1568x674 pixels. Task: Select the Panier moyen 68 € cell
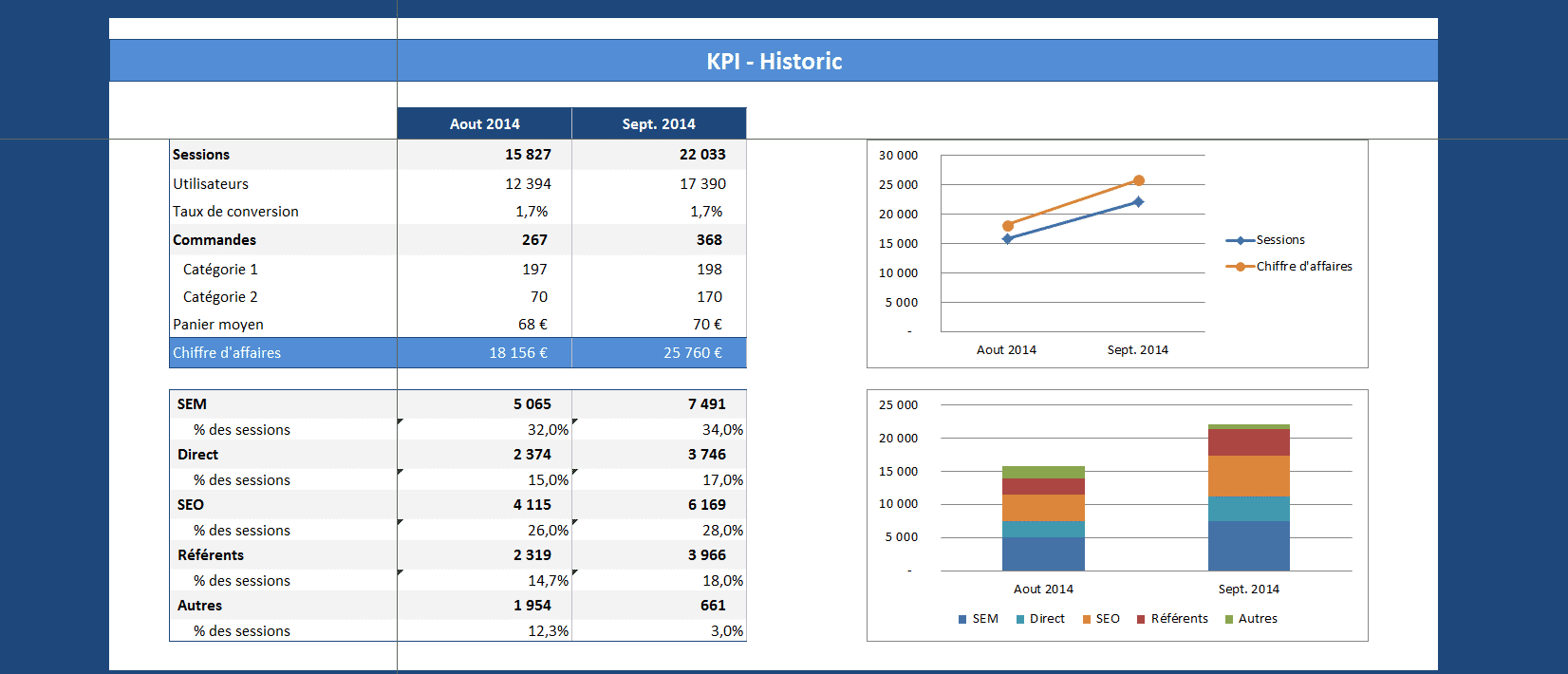coord(532,325)
